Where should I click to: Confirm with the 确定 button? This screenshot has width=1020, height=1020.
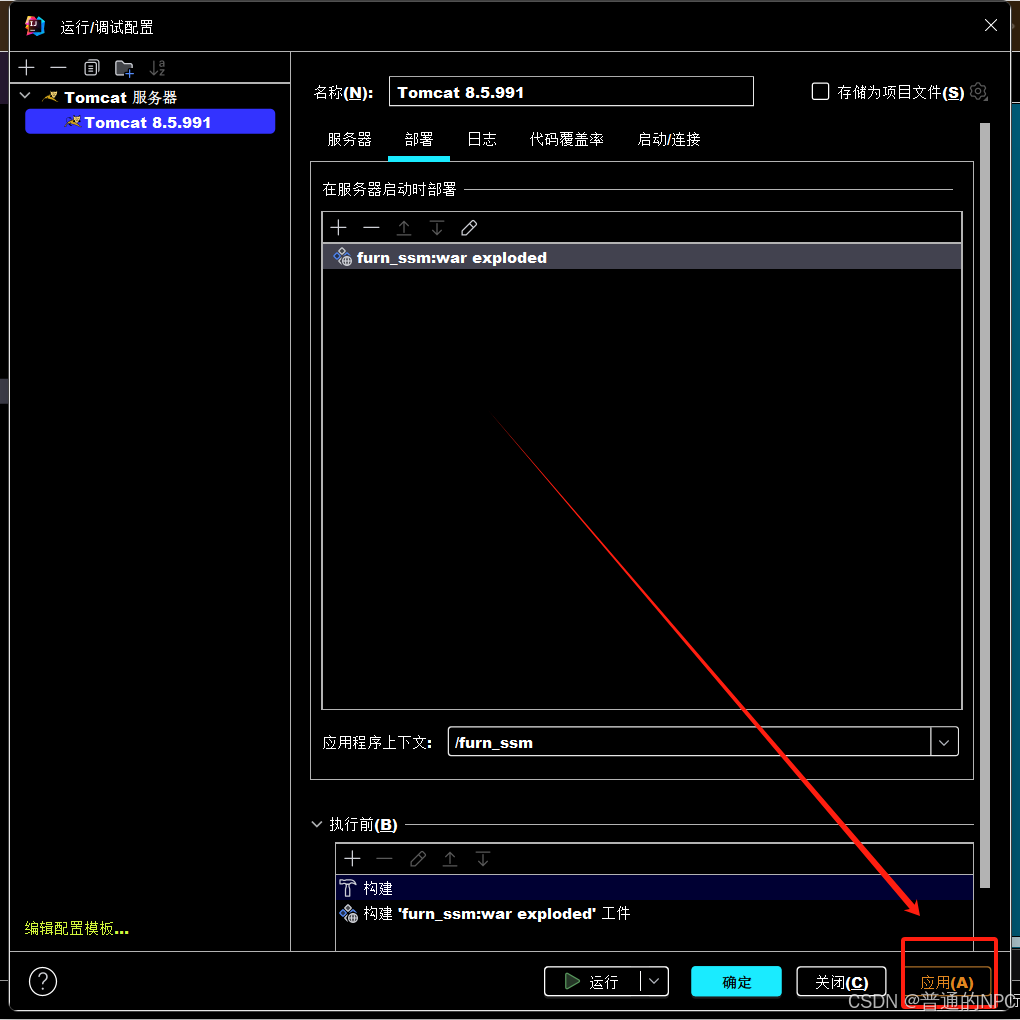pyautogui.click(x=736, y=981)
